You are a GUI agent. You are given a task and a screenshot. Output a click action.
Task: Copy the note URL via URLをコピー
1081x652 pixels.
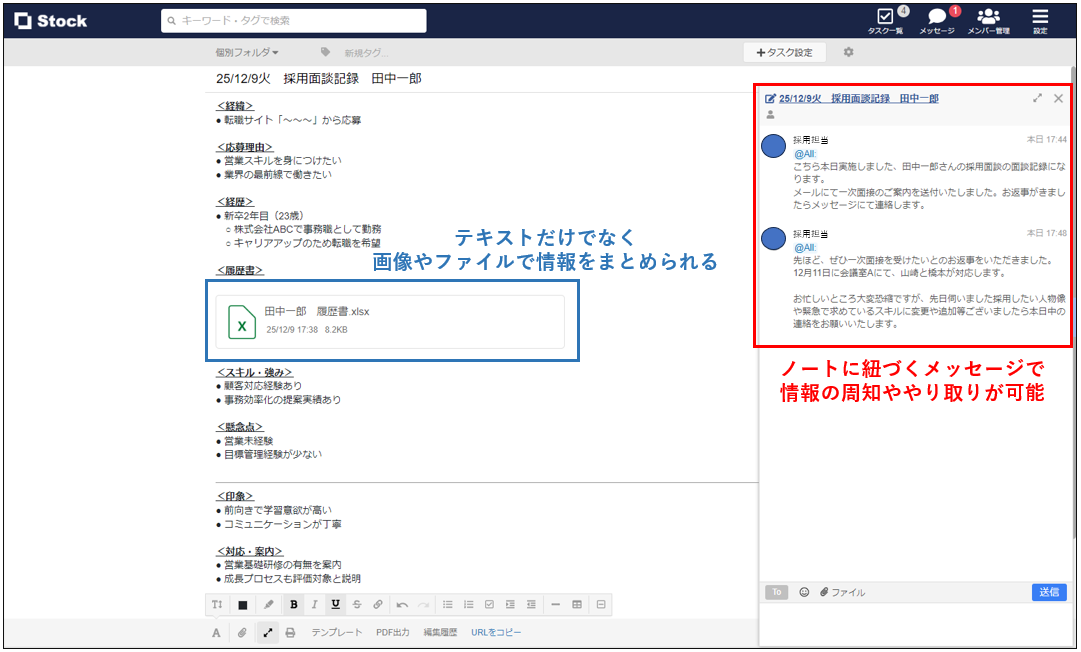point(495,631)
